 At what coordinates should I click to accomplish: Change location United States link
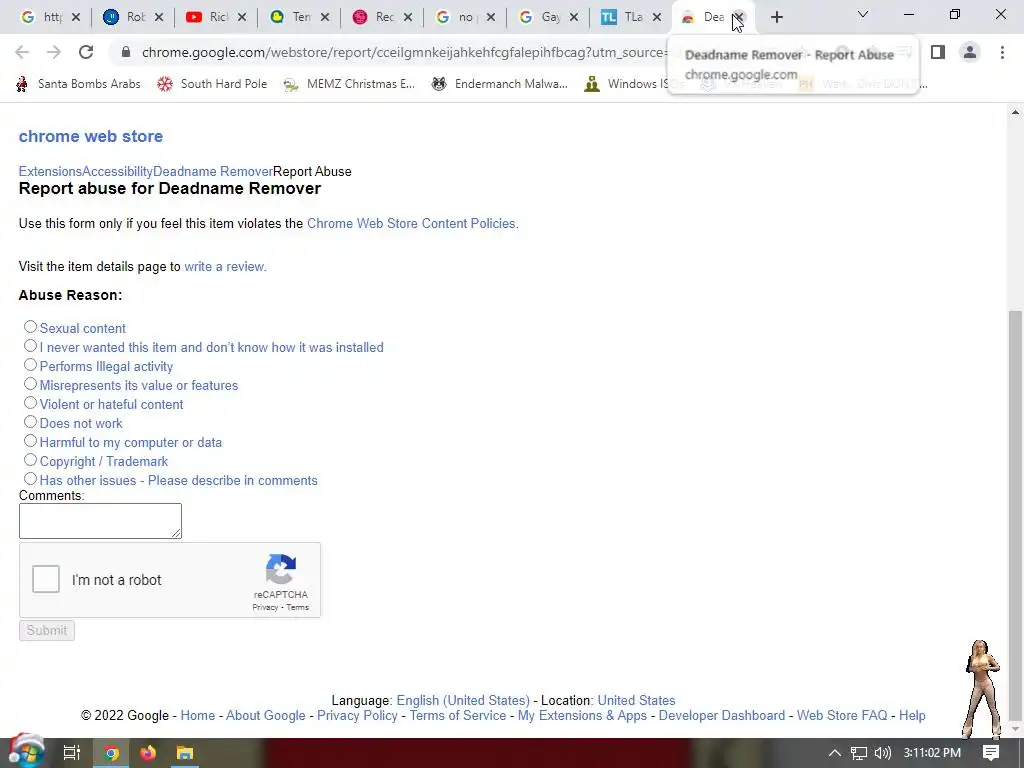pos(636,700)
